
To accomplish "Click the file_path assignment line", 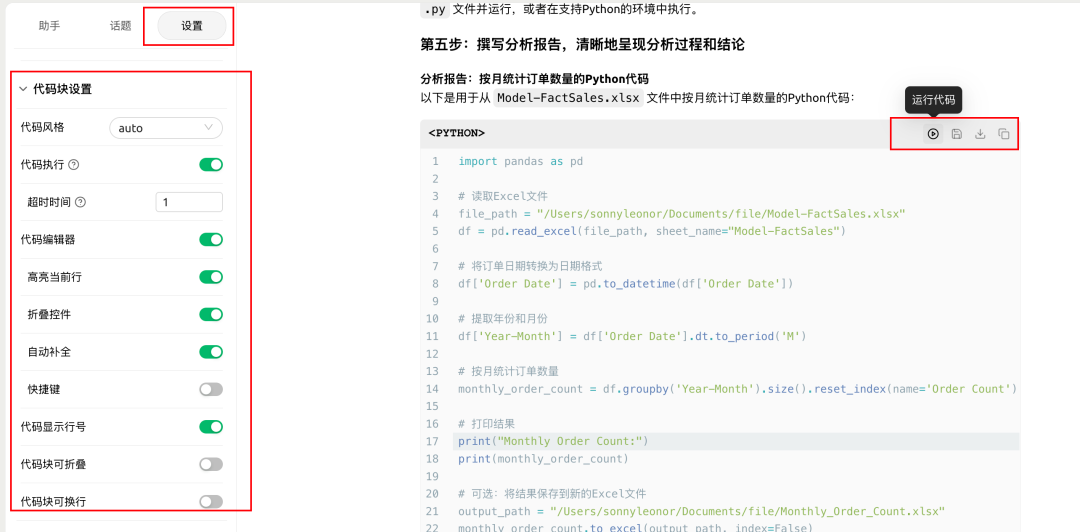I will pyautogui.click(x=682, y=214).
